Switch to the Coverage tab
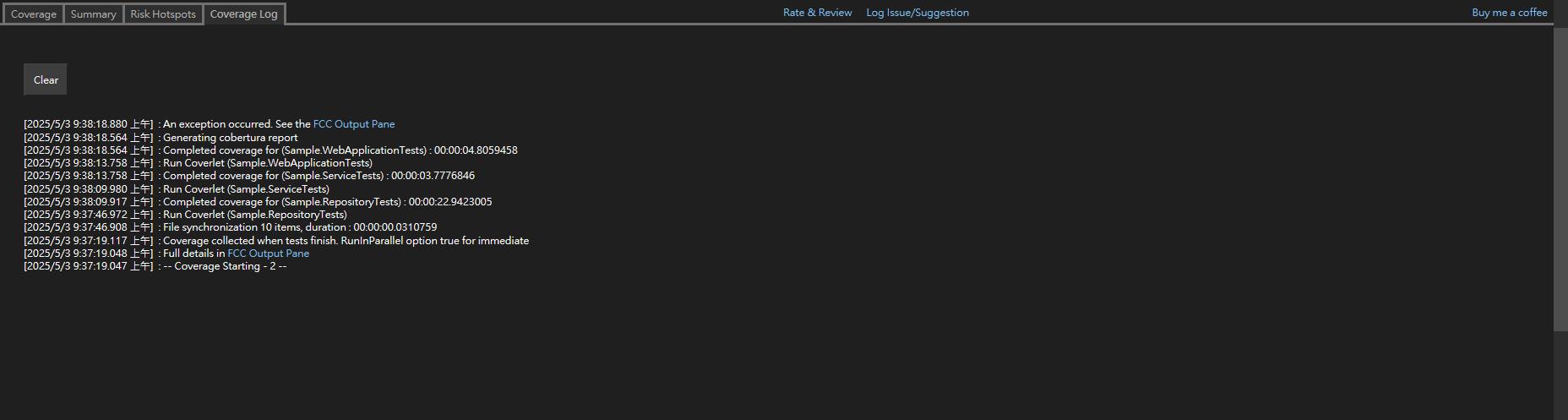1568x420 pixels. pos(33,14)
